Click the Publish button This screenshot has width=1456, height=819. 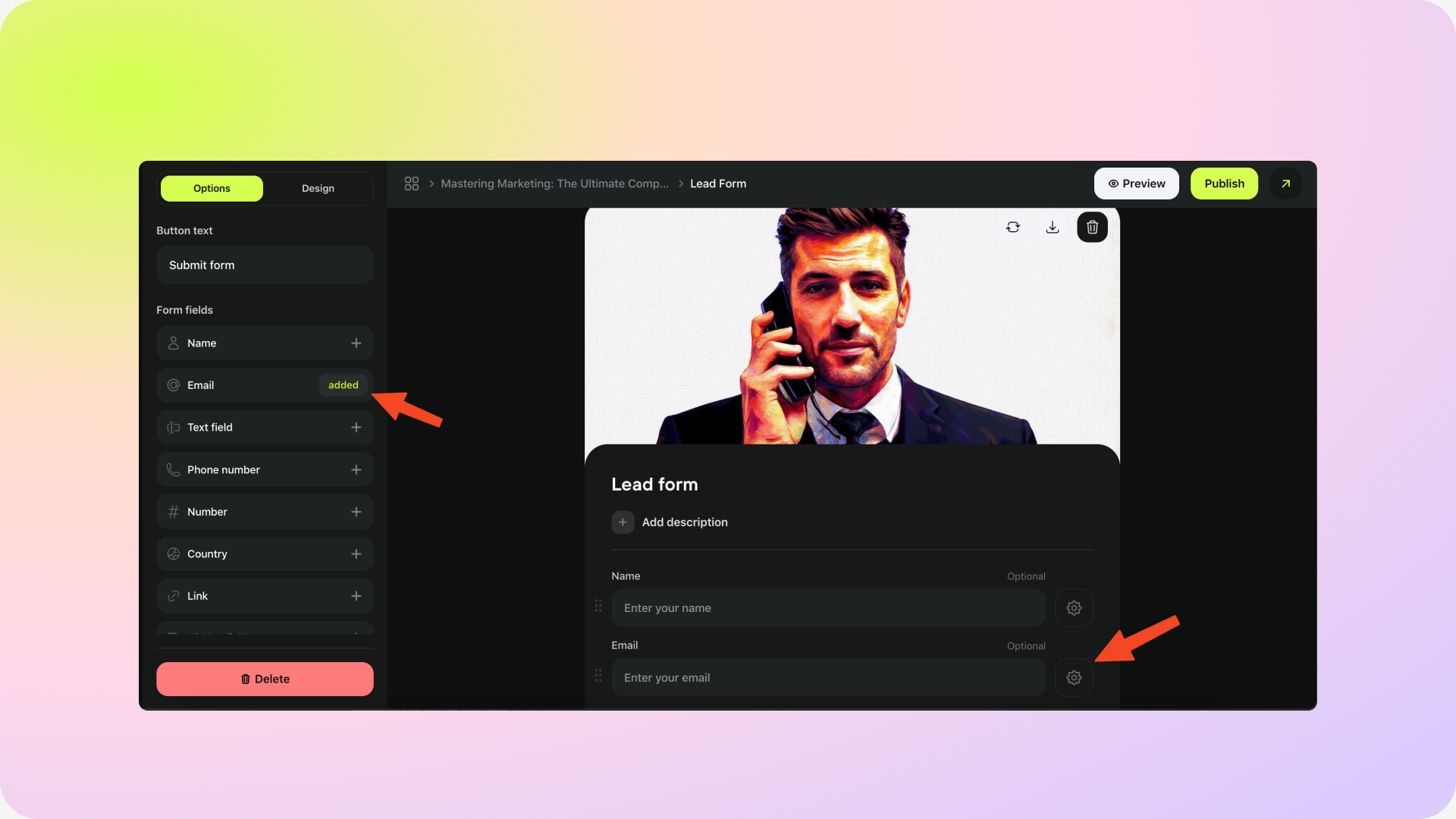click(x=1224, y=184)
